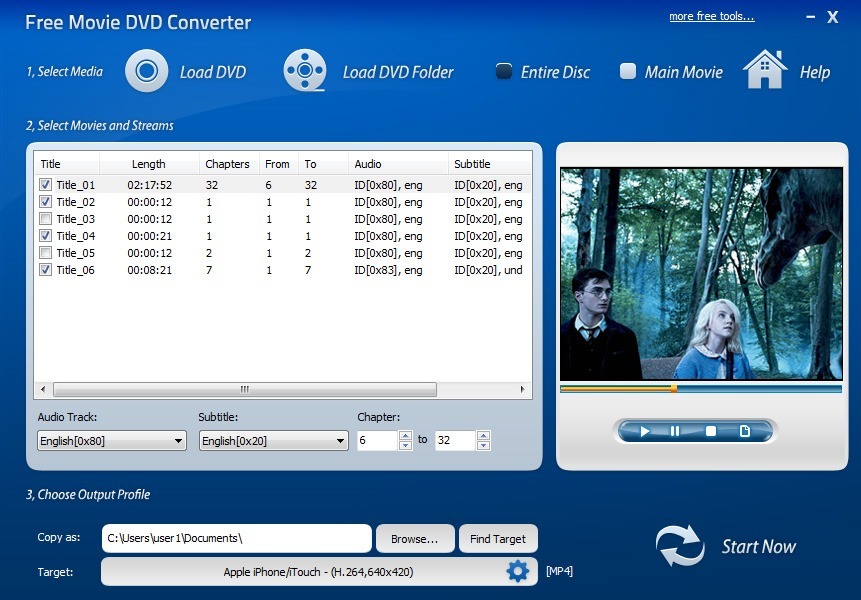Click the [MP4] format label
861x600 pixels.
(x=559, y=571)
